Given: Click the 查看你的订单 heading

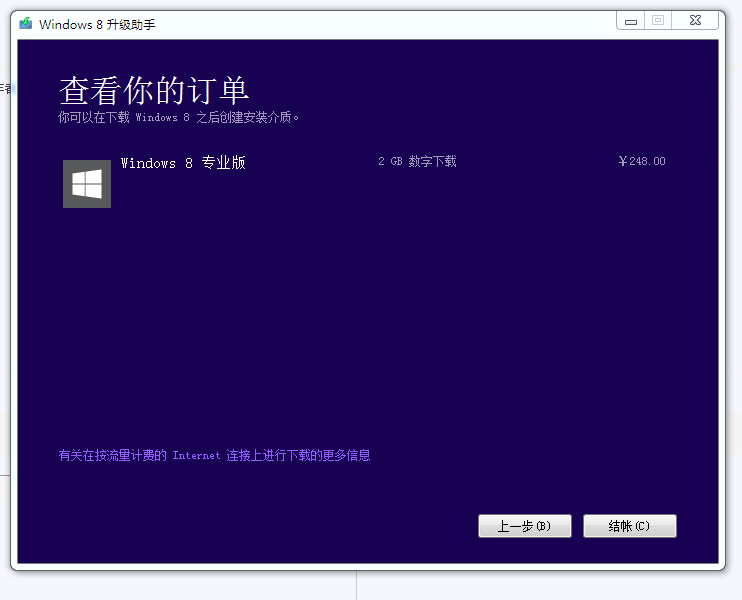Looking at the screenshot, I should pyautogui.click(x=153, y=91).
